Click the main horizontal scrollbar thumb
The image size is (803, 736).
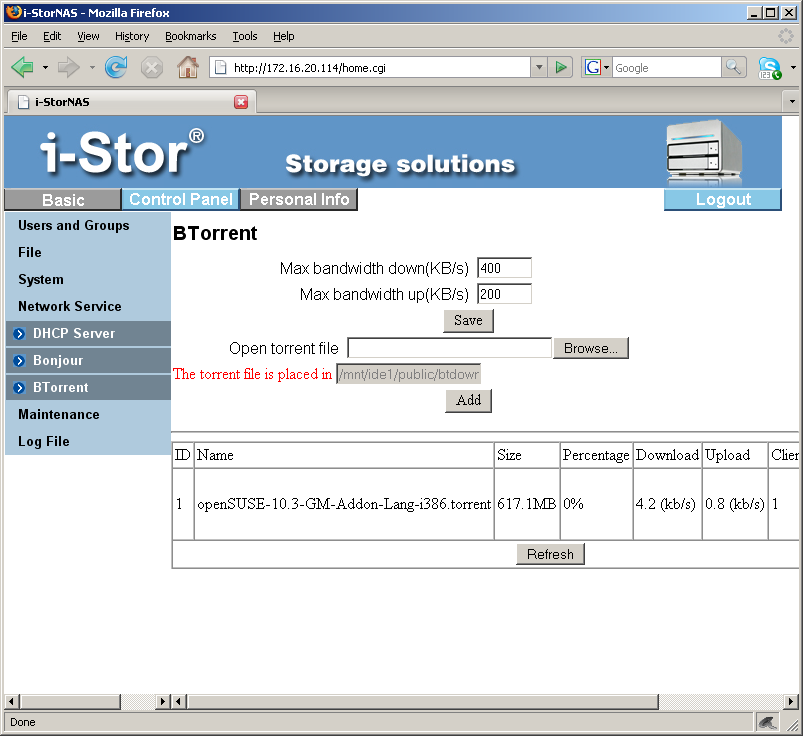pyautogui.click(x=423, y=701)
